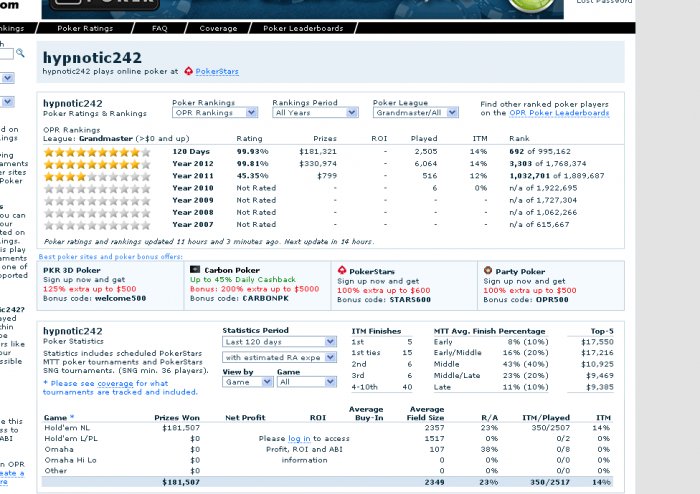
Task: Click the star rating for 120 Days row
Action: tap(97, 152)
